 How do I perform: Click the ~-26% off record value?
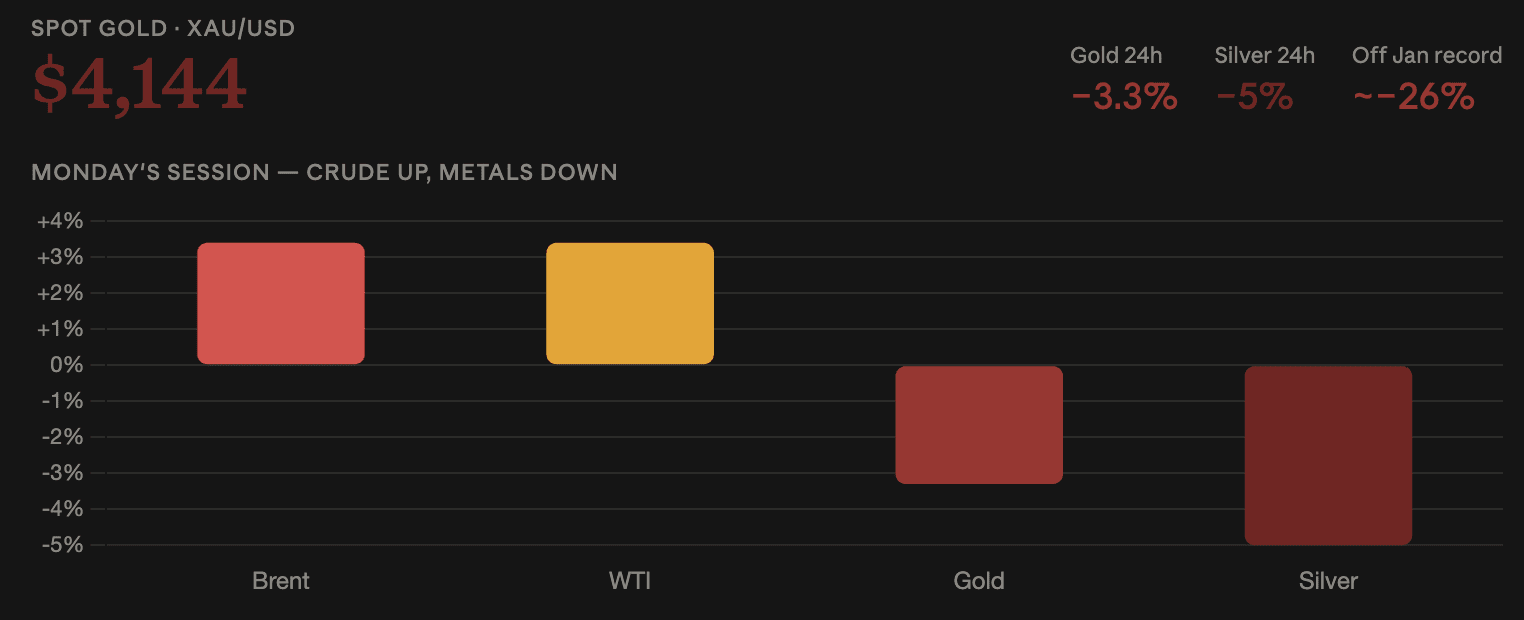click(1413, 97)
